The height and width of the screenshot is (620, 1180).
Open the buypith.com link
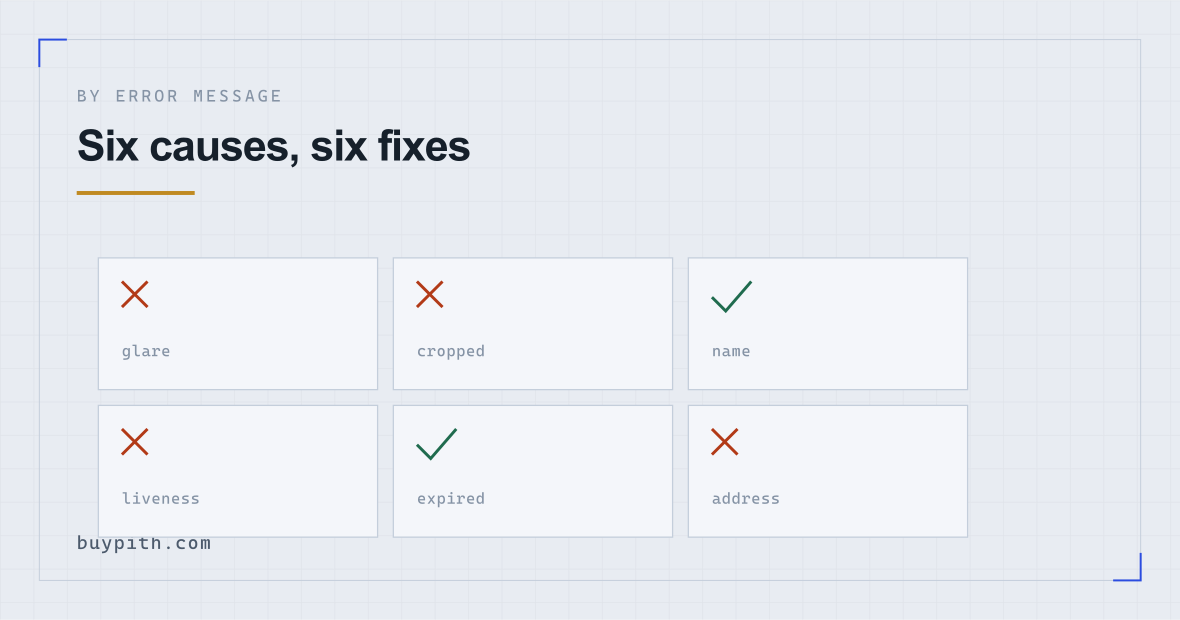pos(144,543)
